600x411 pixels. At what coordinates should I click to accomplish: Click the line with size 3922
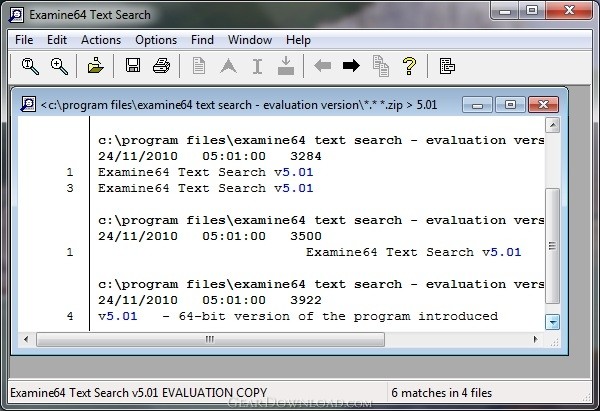coord(210,300)
